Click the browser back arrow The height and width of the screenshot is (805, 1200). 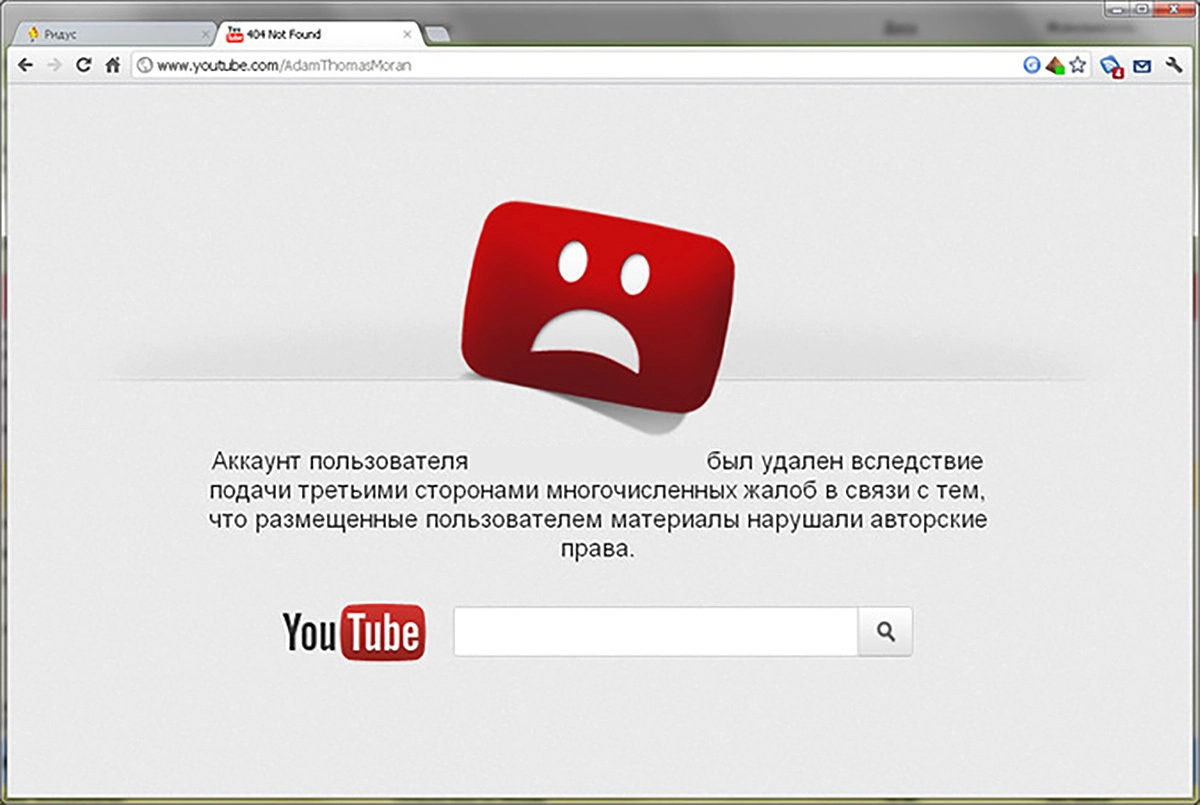(x=26, y=65)
